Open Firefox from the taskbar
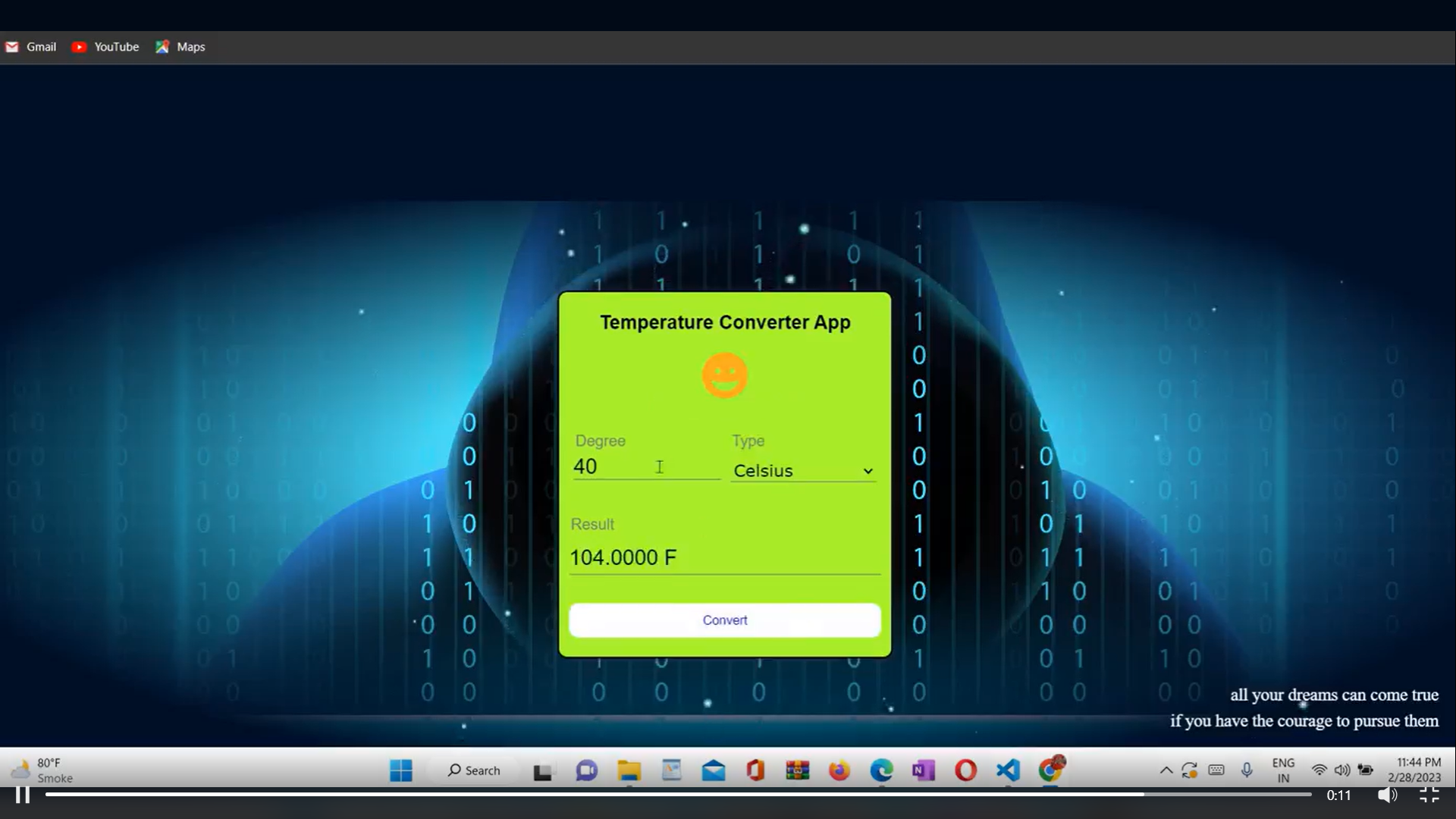This screenshot has height=819, width=1456. coord(839,770)
